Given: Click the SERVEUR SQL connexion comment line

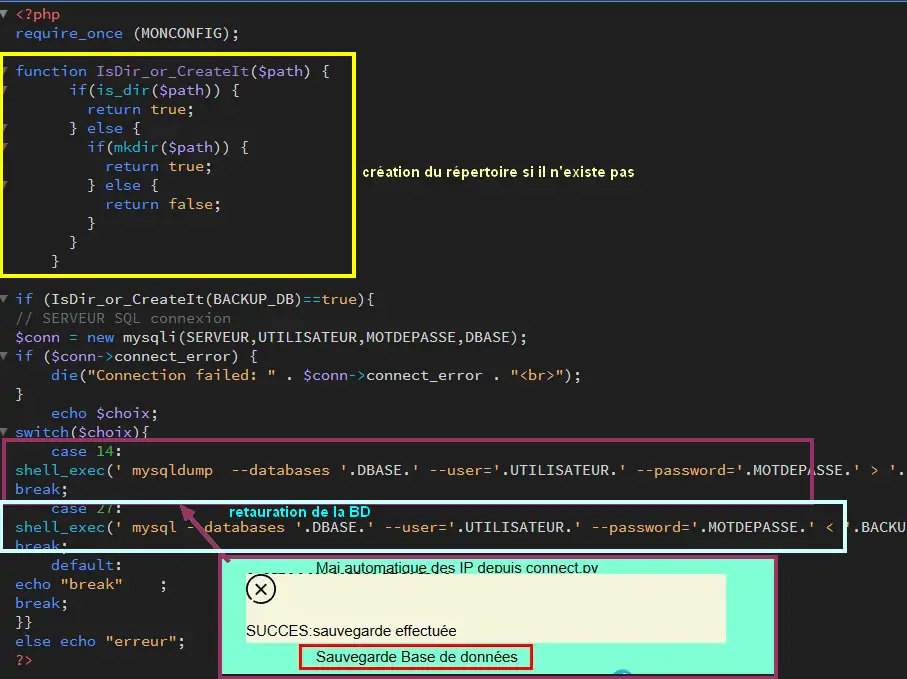Looking at the screenshot, I should pyautogui.click(x=123, y=318).
